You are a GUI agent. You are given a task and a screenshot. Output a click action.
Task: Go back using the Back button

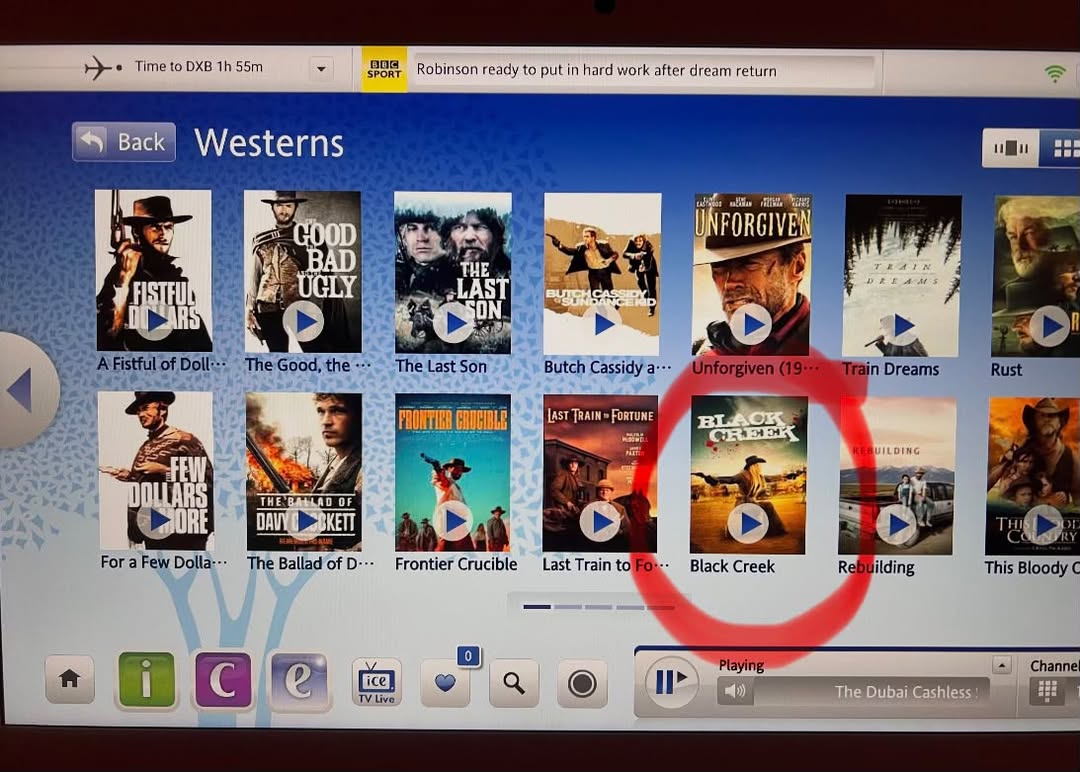point(124,142)
